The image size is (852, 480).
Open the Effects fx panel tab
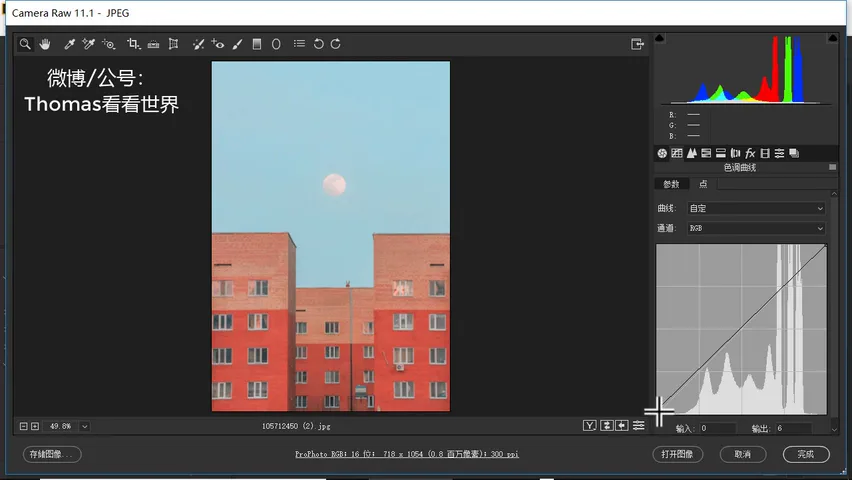click(x=750, y=153)
